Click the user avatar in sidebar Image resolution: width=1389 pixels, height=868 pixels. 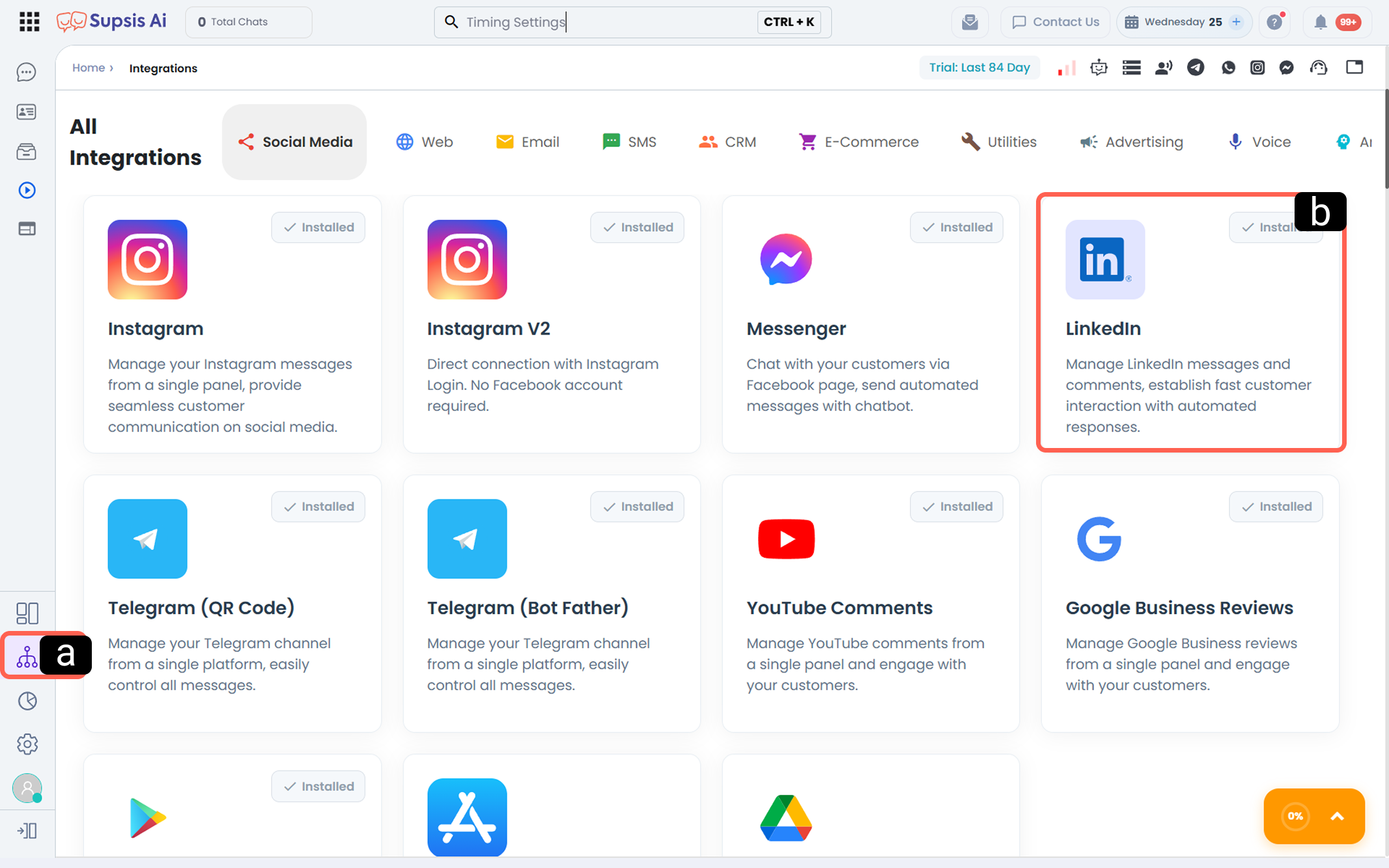27,788
